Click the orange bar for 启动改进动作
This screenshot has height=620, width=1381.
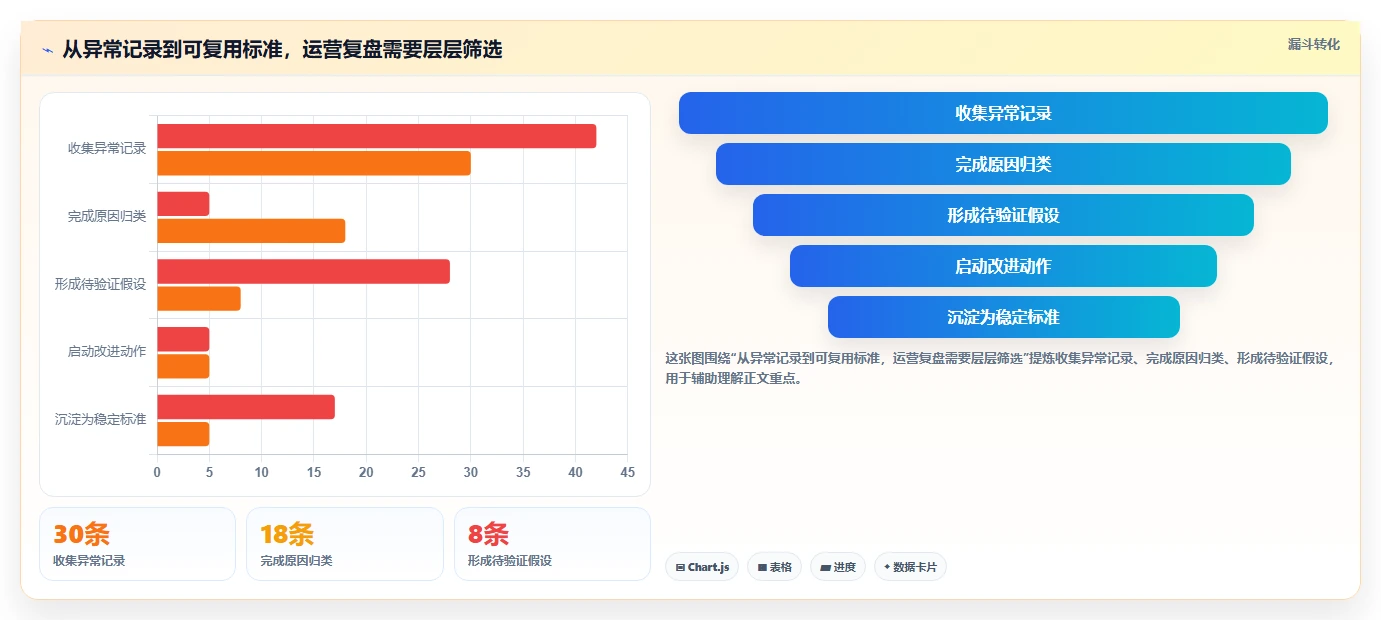coord(183,366)
